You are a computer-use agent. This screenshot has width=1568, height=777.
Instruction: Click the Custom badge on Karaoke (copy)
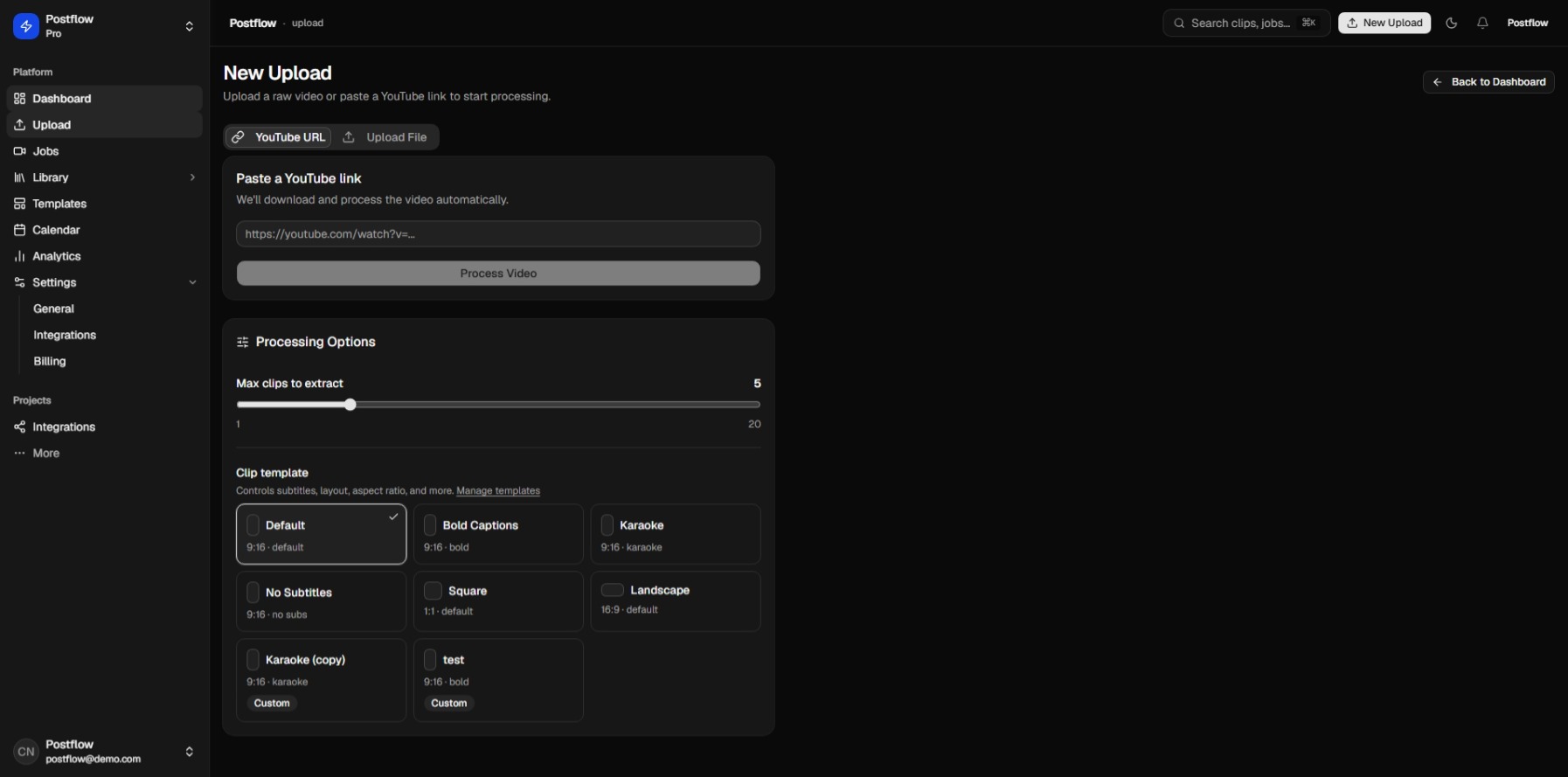click(272, 704)
